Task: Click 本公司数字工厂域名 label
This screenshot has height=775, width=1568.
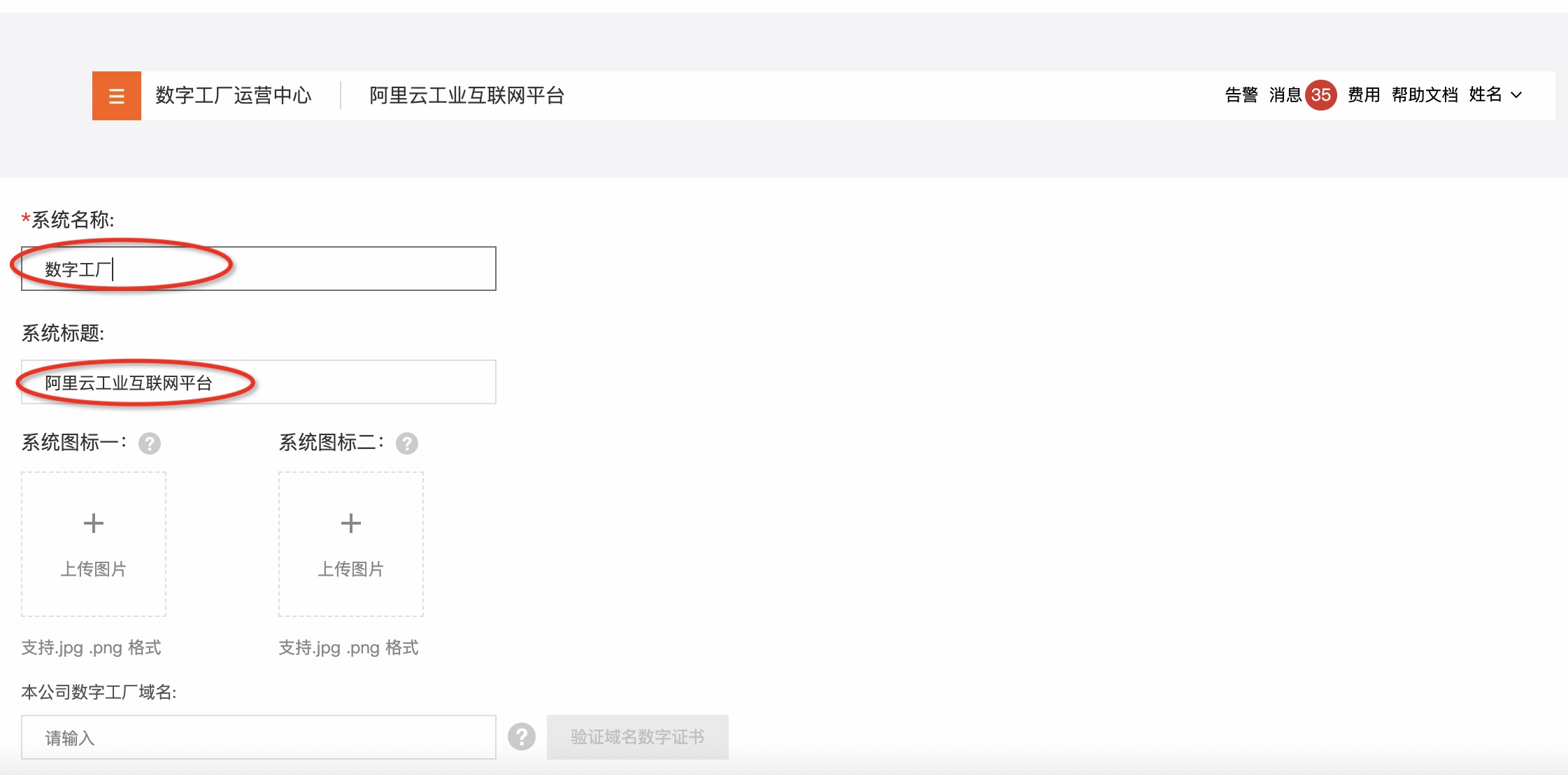Action: point(99,692)
